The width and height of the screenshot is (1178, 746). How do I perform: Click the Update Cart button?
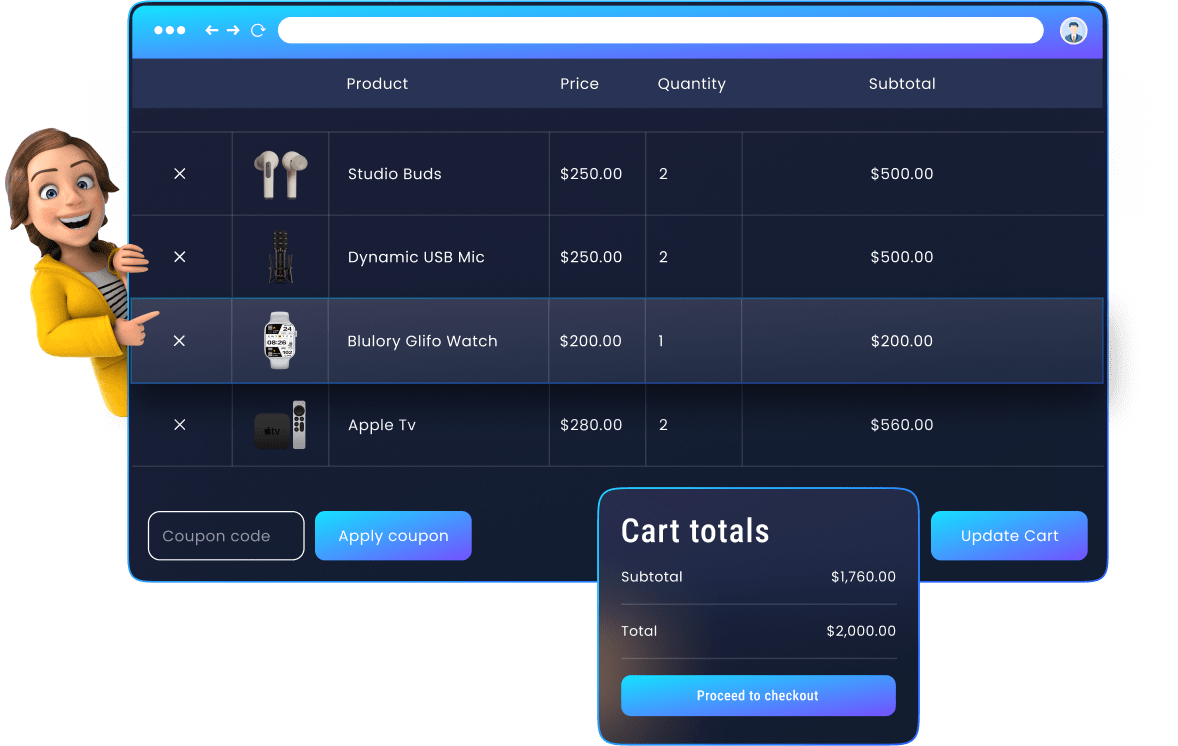click(1009, 536)
